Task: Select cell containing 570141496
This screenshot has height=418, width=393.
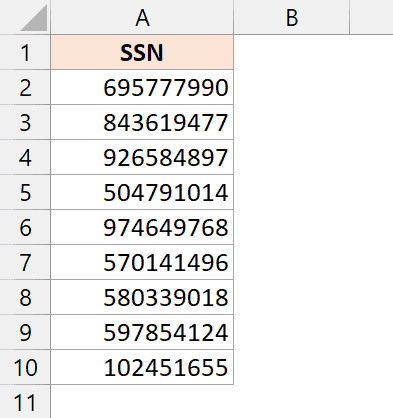Action: tap(142, 262)
